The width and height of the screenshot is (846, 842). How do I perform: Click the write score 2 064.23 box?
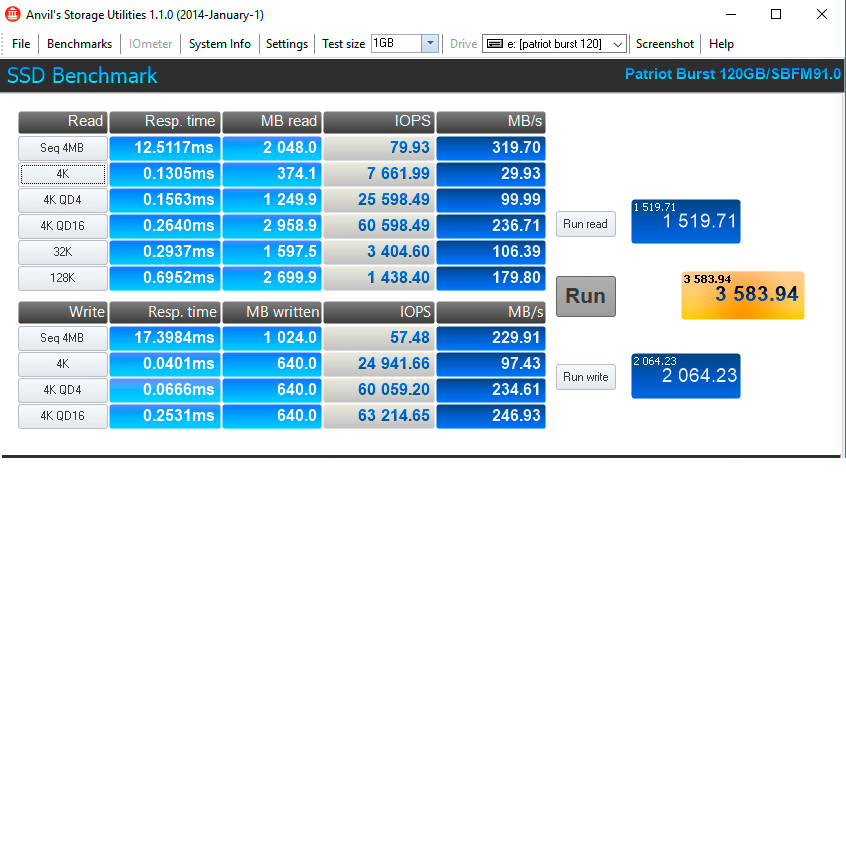686,376
